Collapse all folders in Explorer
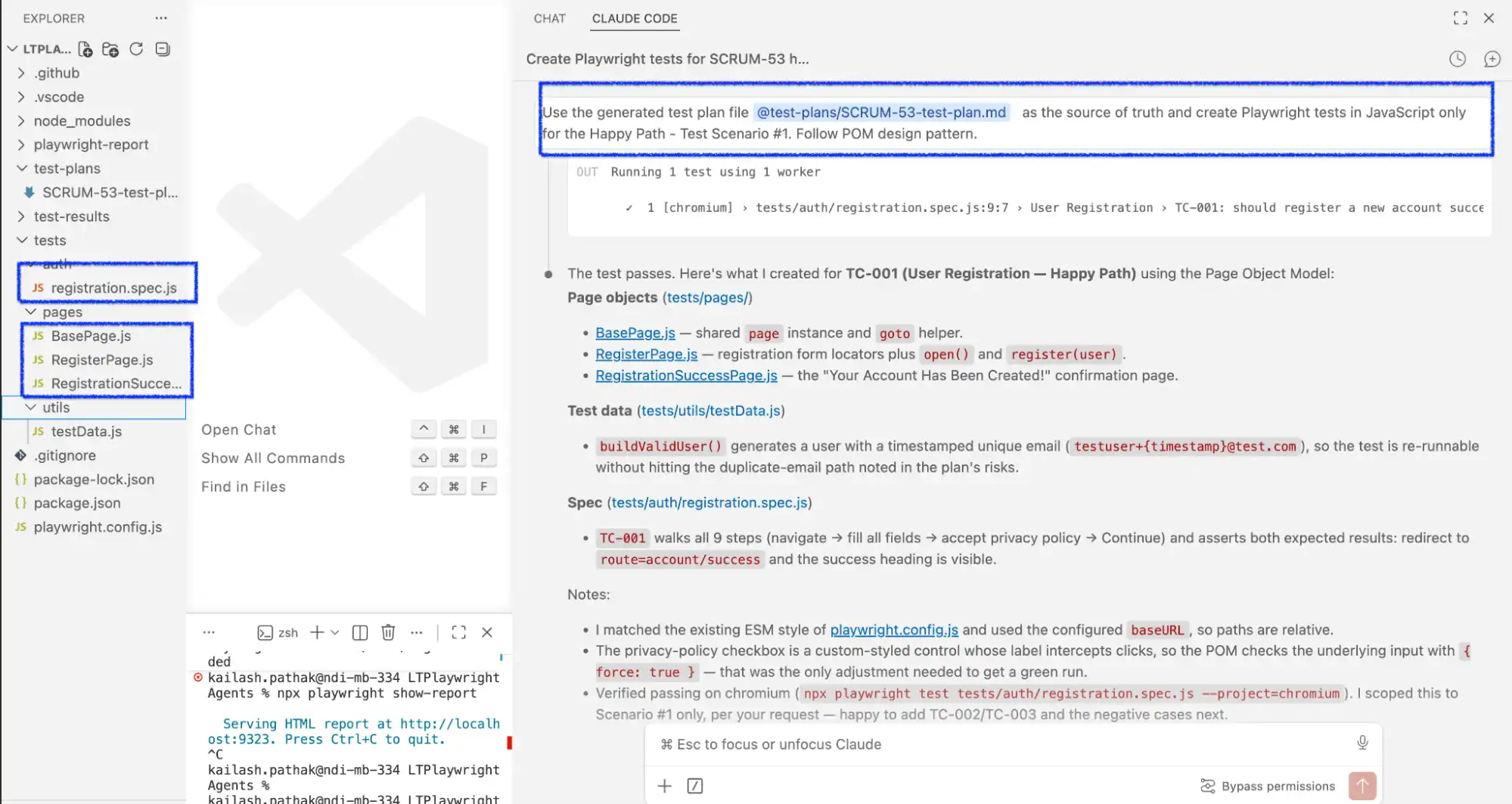The width and height of the screenshot is (1512, 804). 162,49
